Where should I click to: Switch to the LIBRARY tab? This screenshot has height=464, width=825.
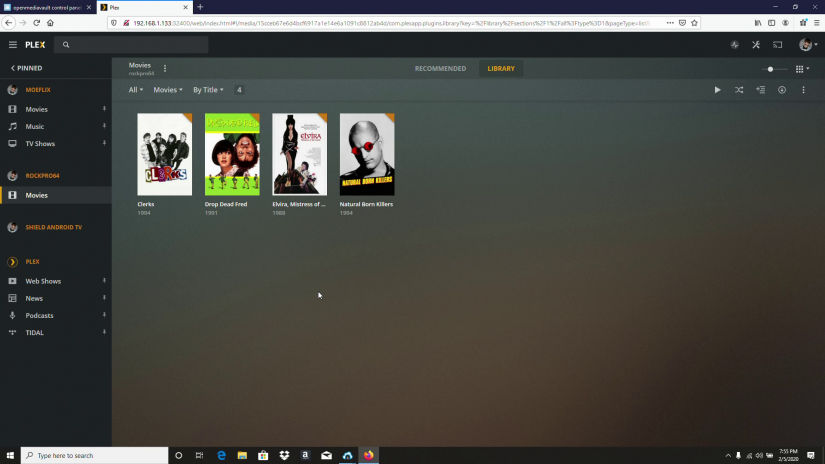click(x=501, y=68)
